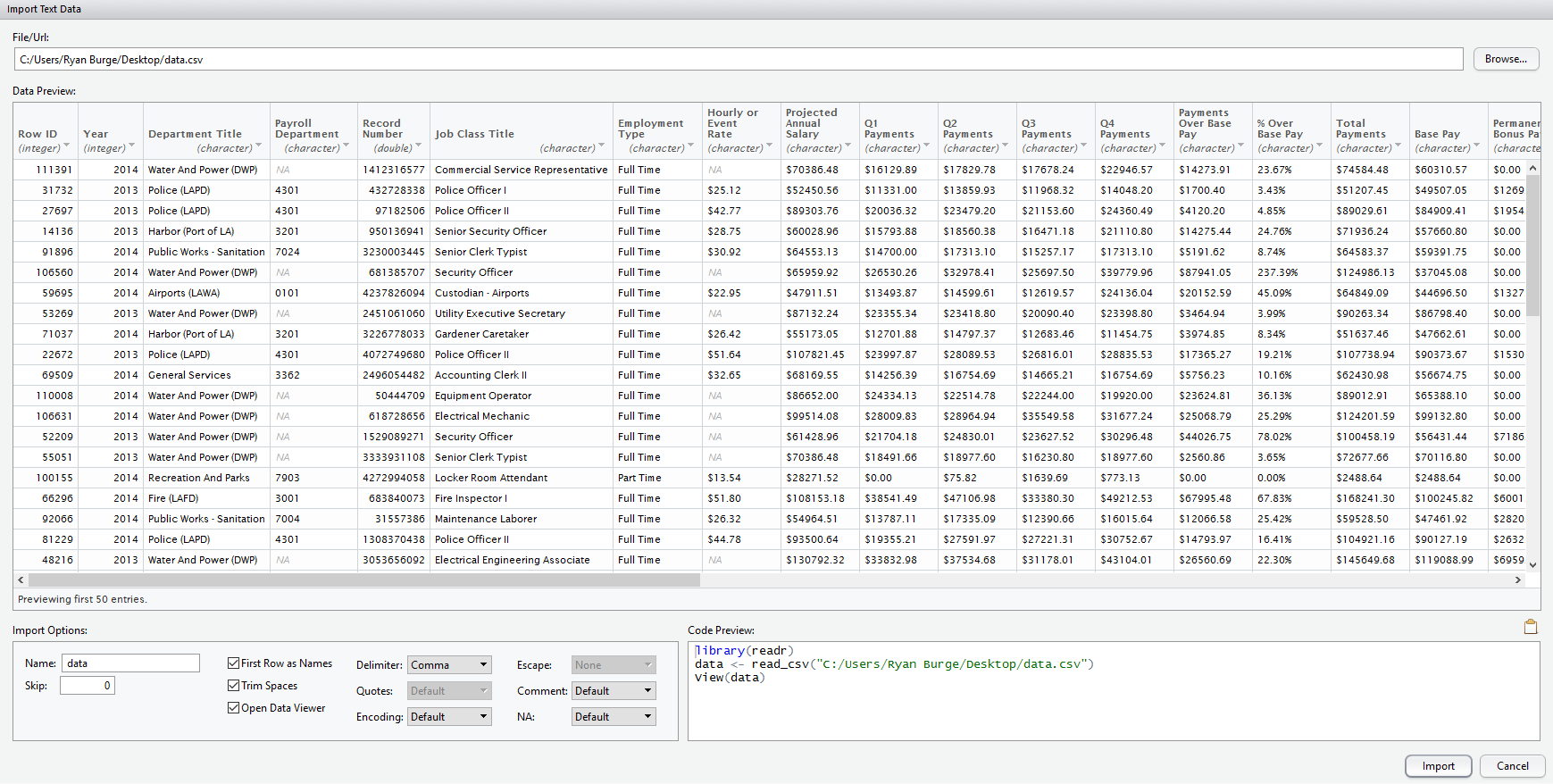Click Record Number cell '1412316577'
The height and width of the screenshot is (784, 1553).
[x=393, y=170]
